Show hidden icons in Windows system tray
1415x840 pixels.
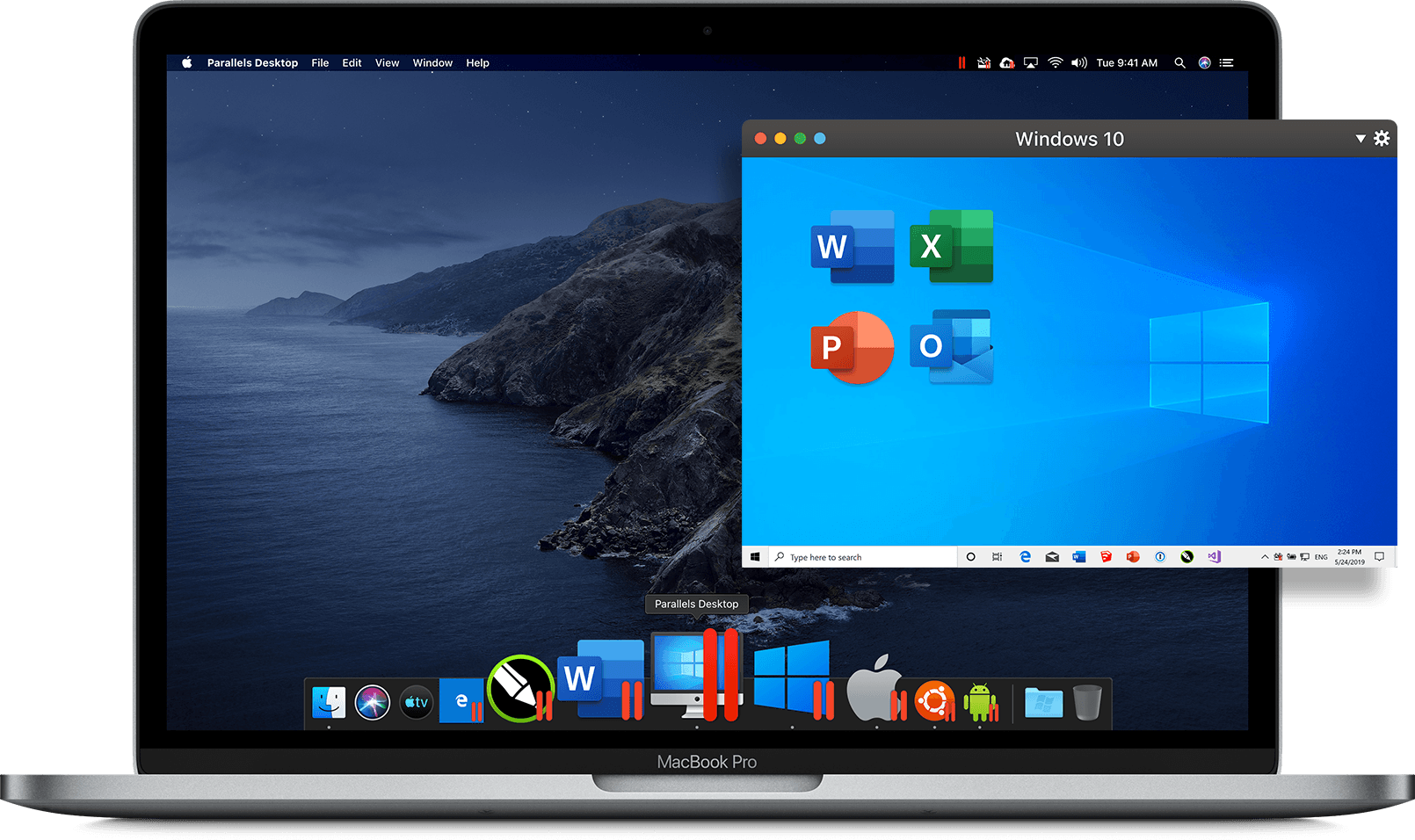1264,557
